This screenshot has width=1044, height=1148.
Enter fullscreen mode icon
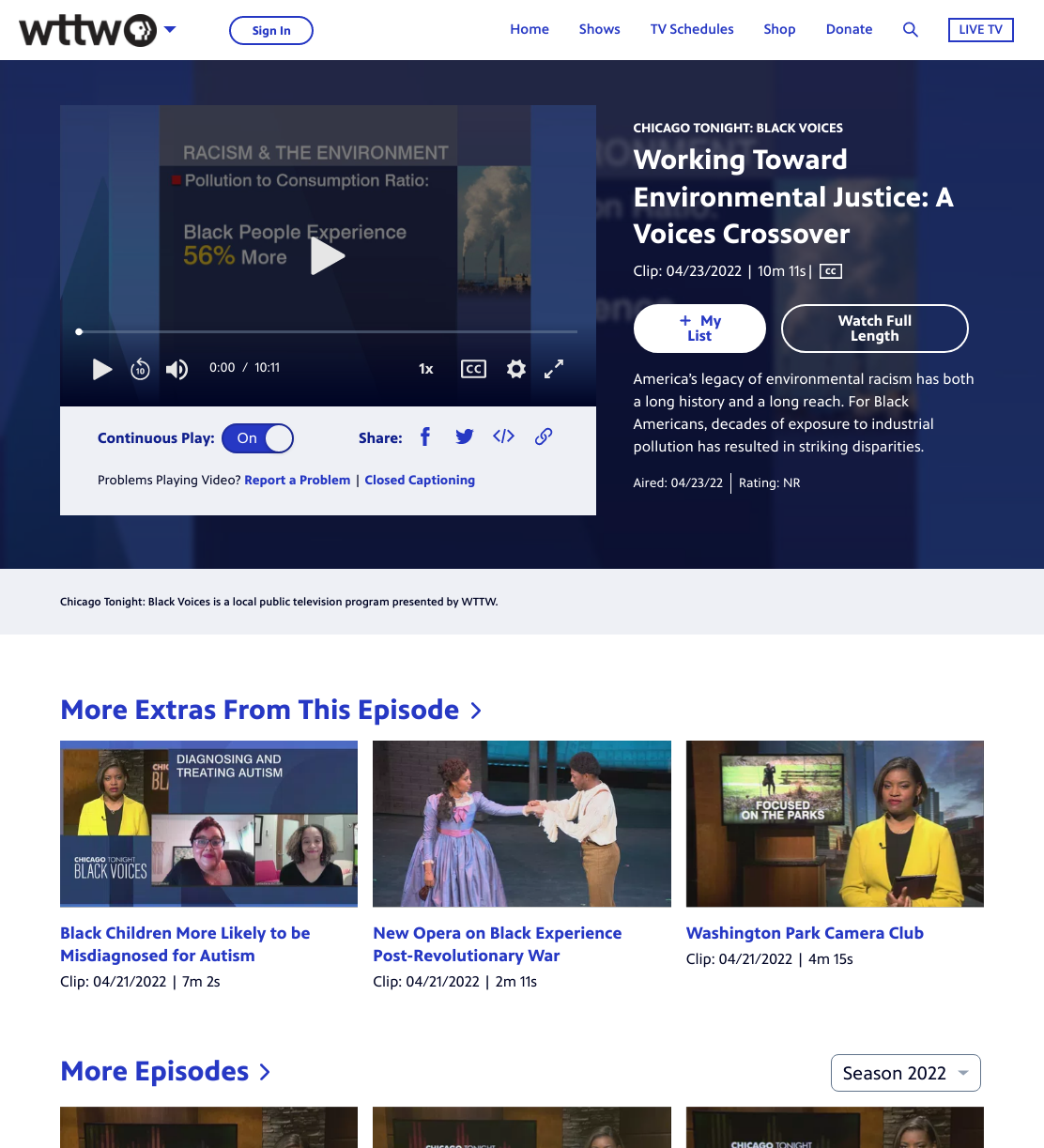554,369
